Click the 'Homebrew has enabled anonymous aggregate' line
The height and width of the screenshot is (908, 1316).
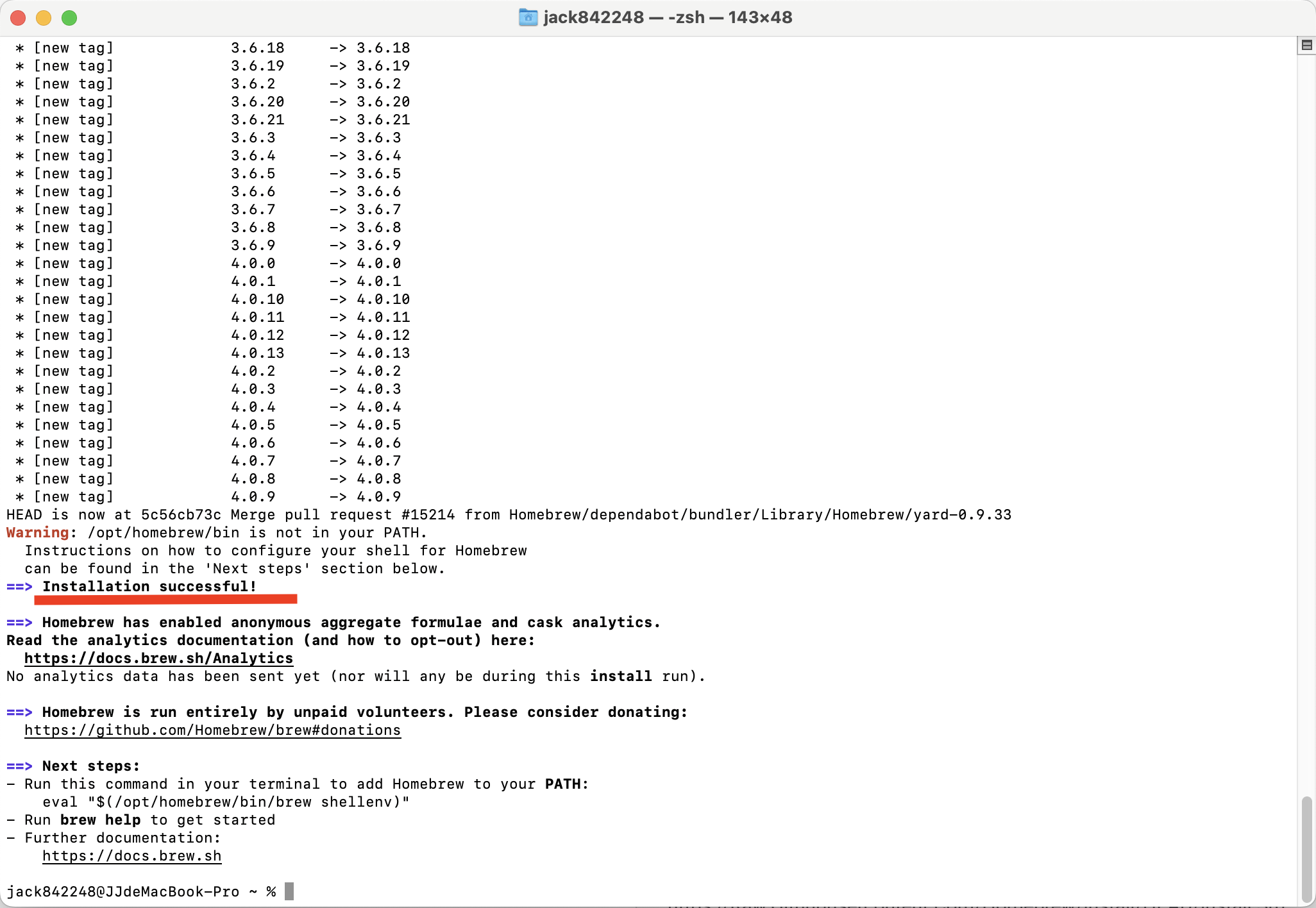[x=333, y=623]
